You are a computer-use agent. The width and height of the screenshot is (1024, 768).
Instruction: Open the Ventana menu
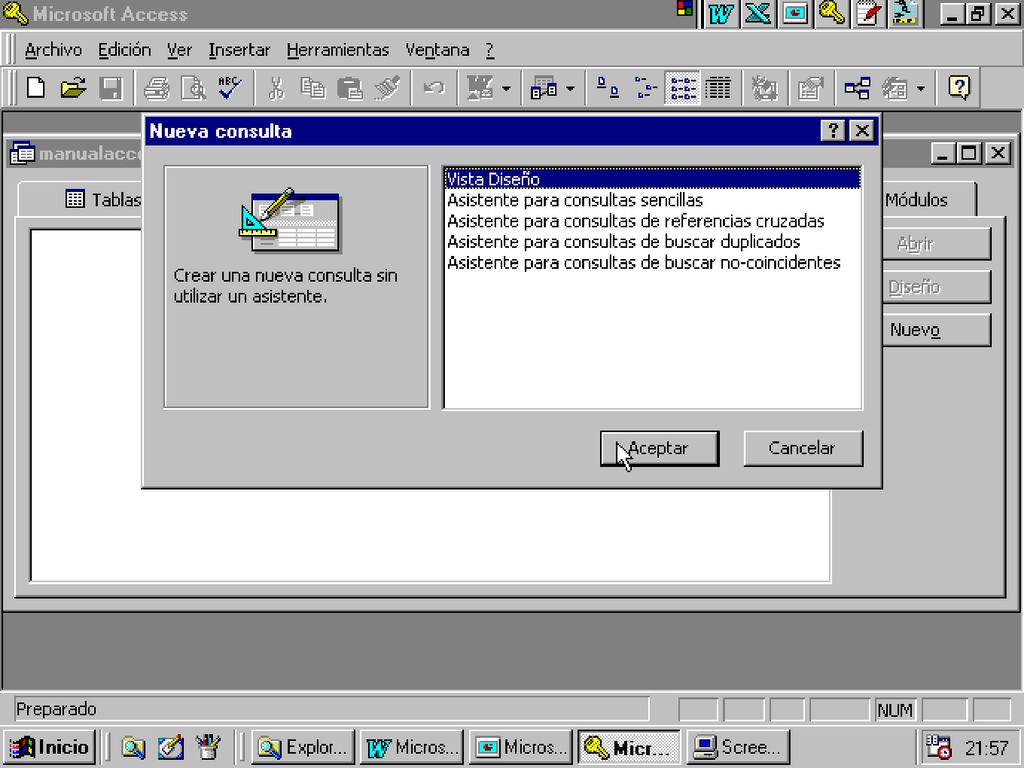[437, 50]
